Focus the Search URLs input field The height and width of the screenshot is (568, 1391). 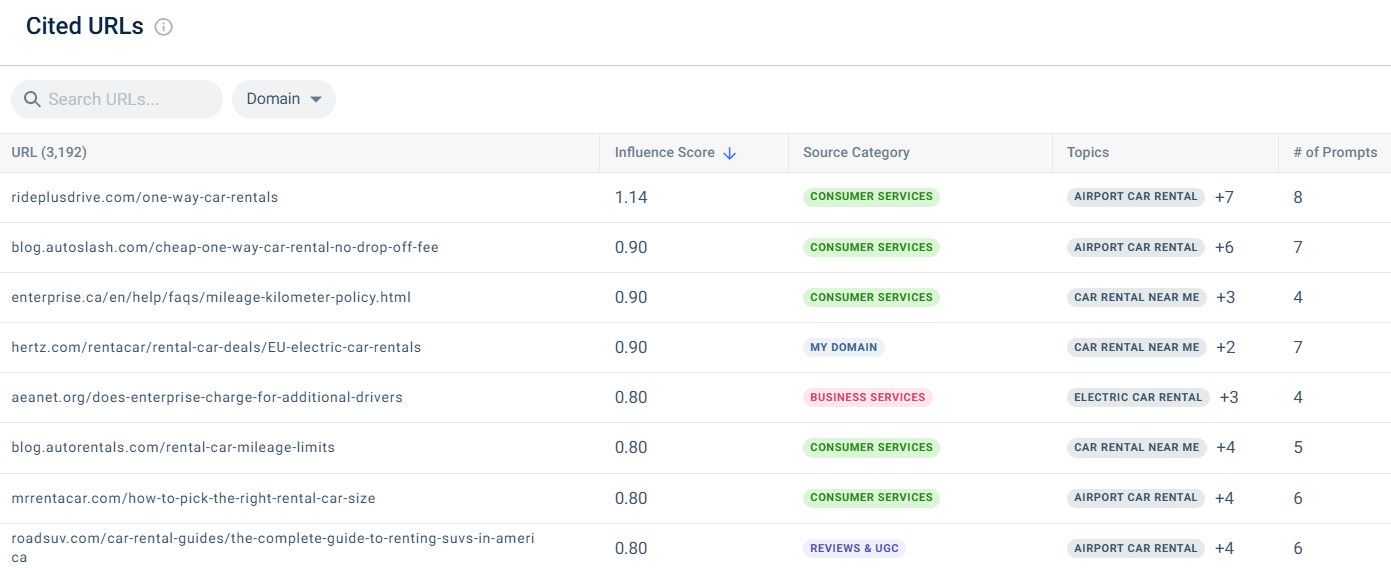[117, 99]
